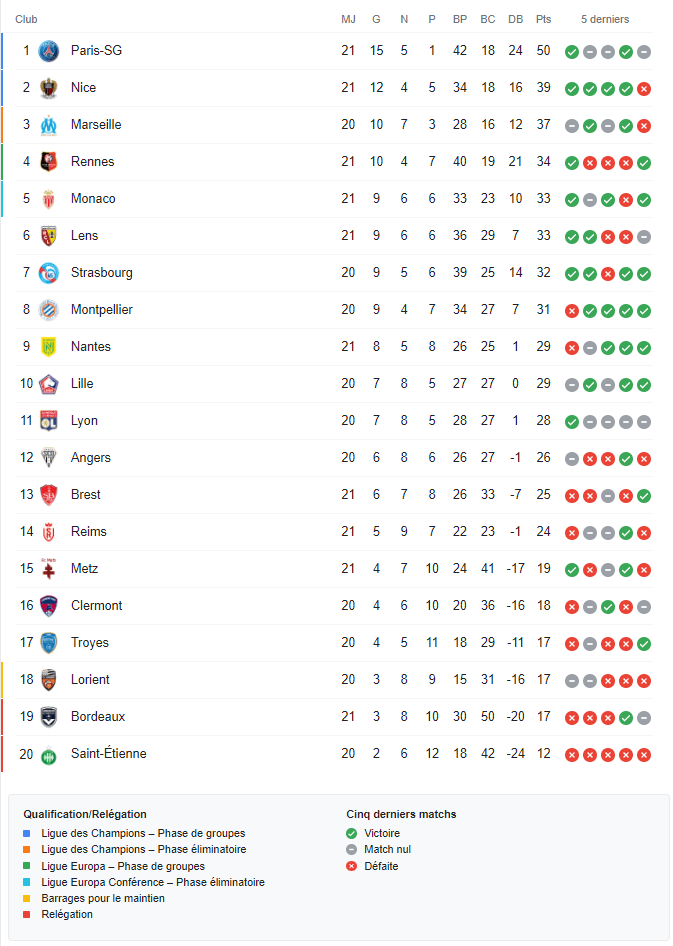Click the Victoire legend check icon
This screenshot has width=673, height=946.
[x=352, y=833]
